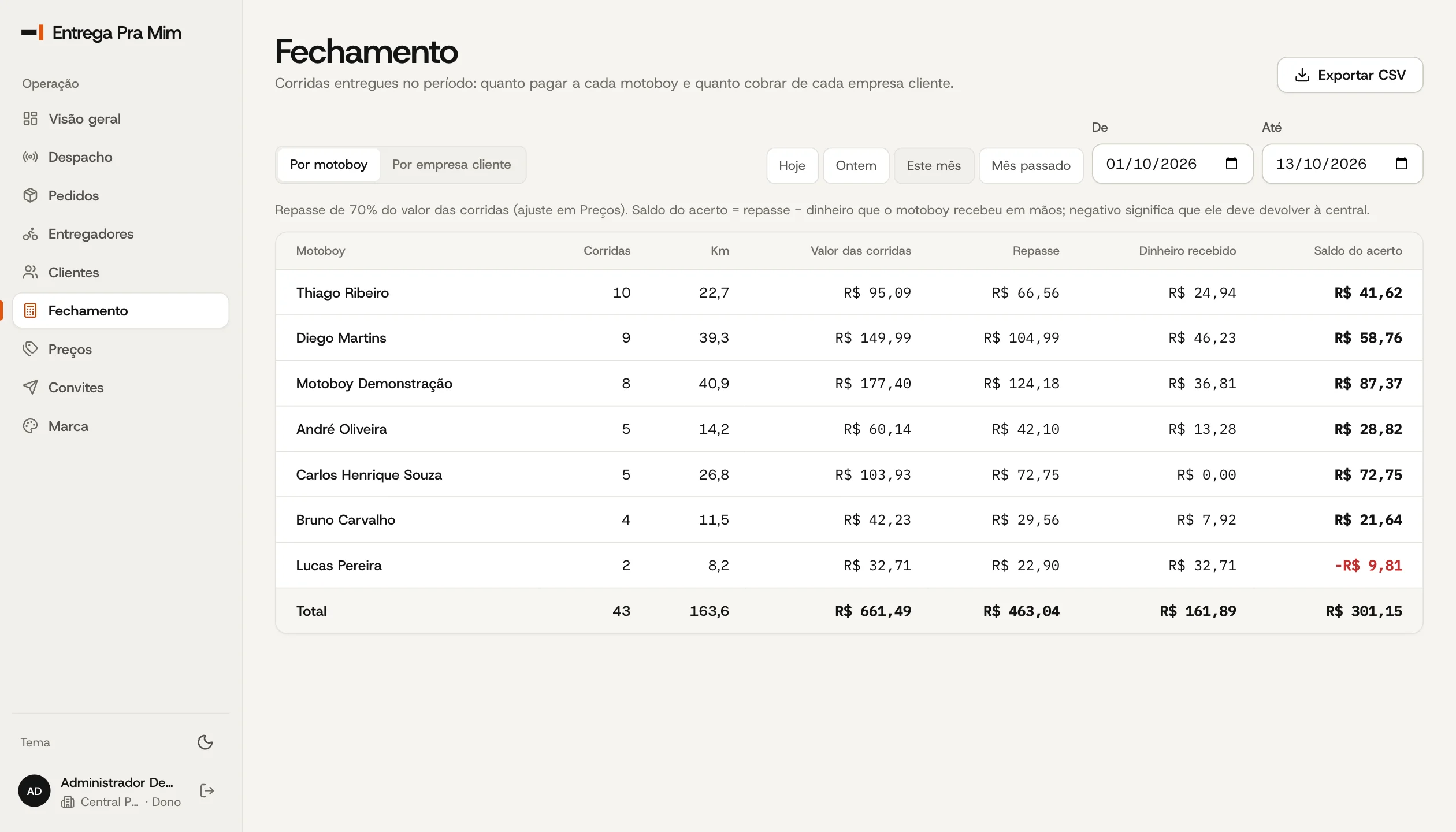Switch to Por motoboy tab
The width and height of the screenshot is (1456, 832).
[x=328, y=165]
